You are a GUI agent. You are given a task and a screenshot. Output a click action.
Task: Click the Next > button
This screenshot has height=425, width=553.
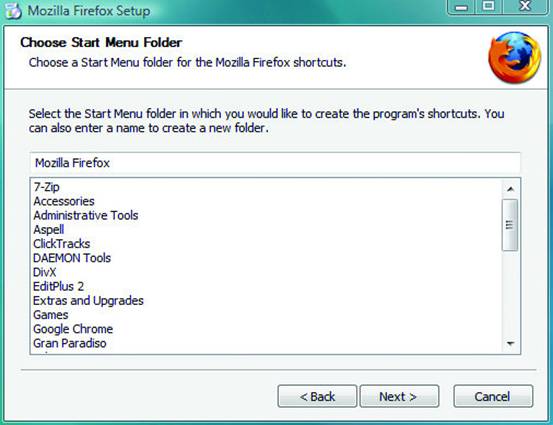tap(399, 396)
